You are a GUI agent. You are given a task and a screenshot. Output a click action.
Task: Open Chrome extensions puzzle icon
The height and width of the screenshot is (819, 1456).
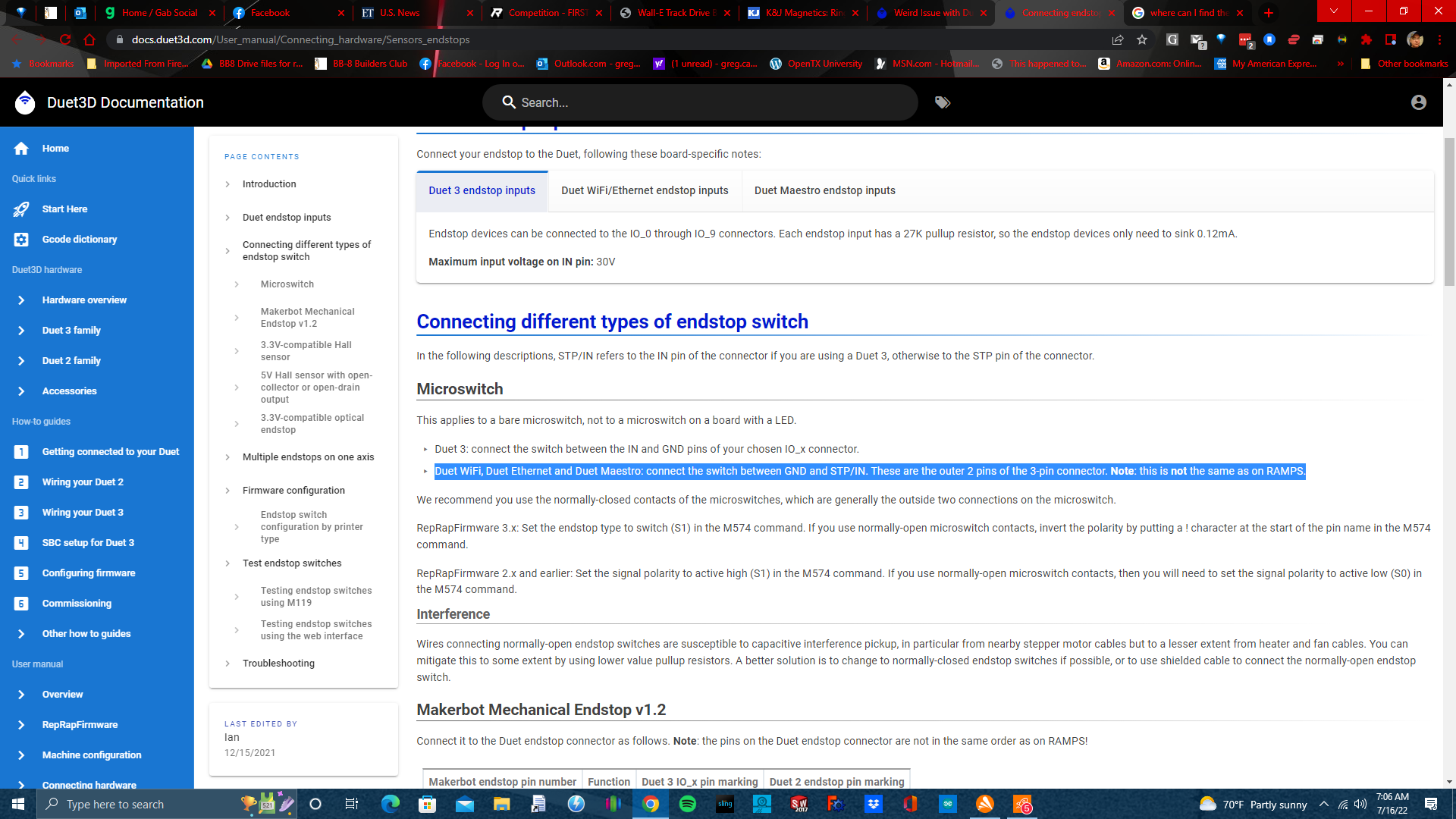click(x=1367, y=39)
